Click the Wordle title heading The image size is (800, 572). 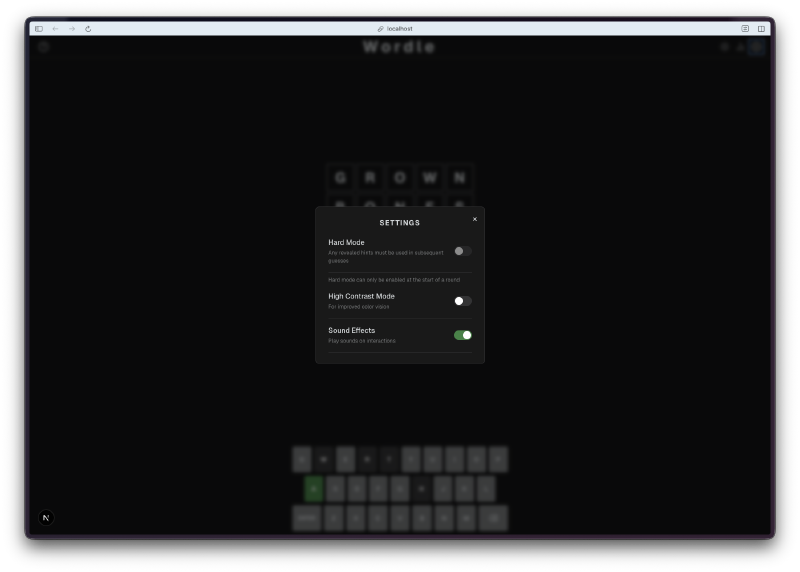[x=399, y=47]
